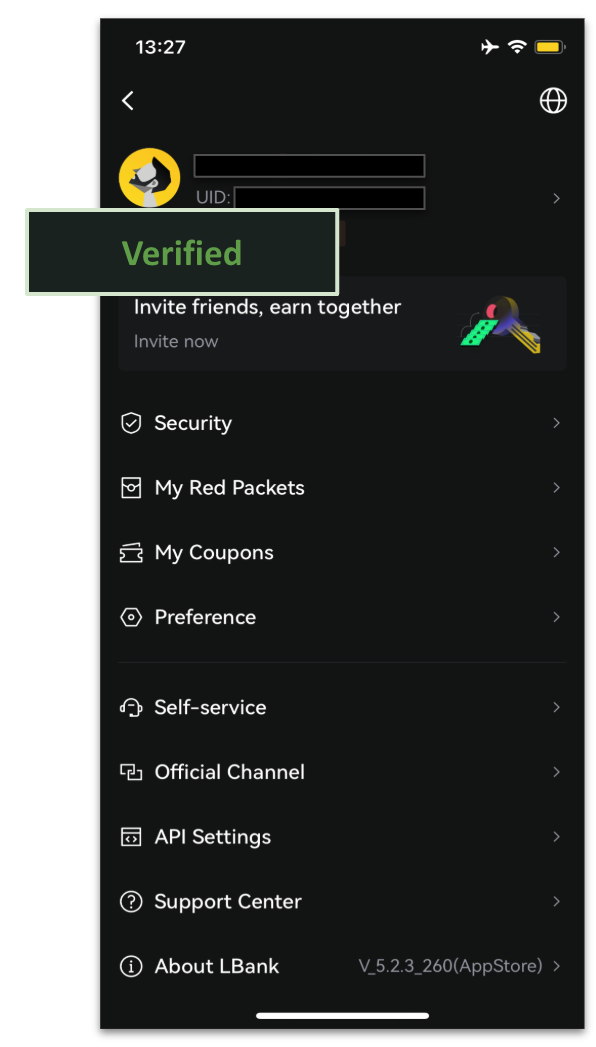This screenshot has width=596, height=1047.
Task: Tap the Preference hexagon icon
Action: [x=131, y=617]
